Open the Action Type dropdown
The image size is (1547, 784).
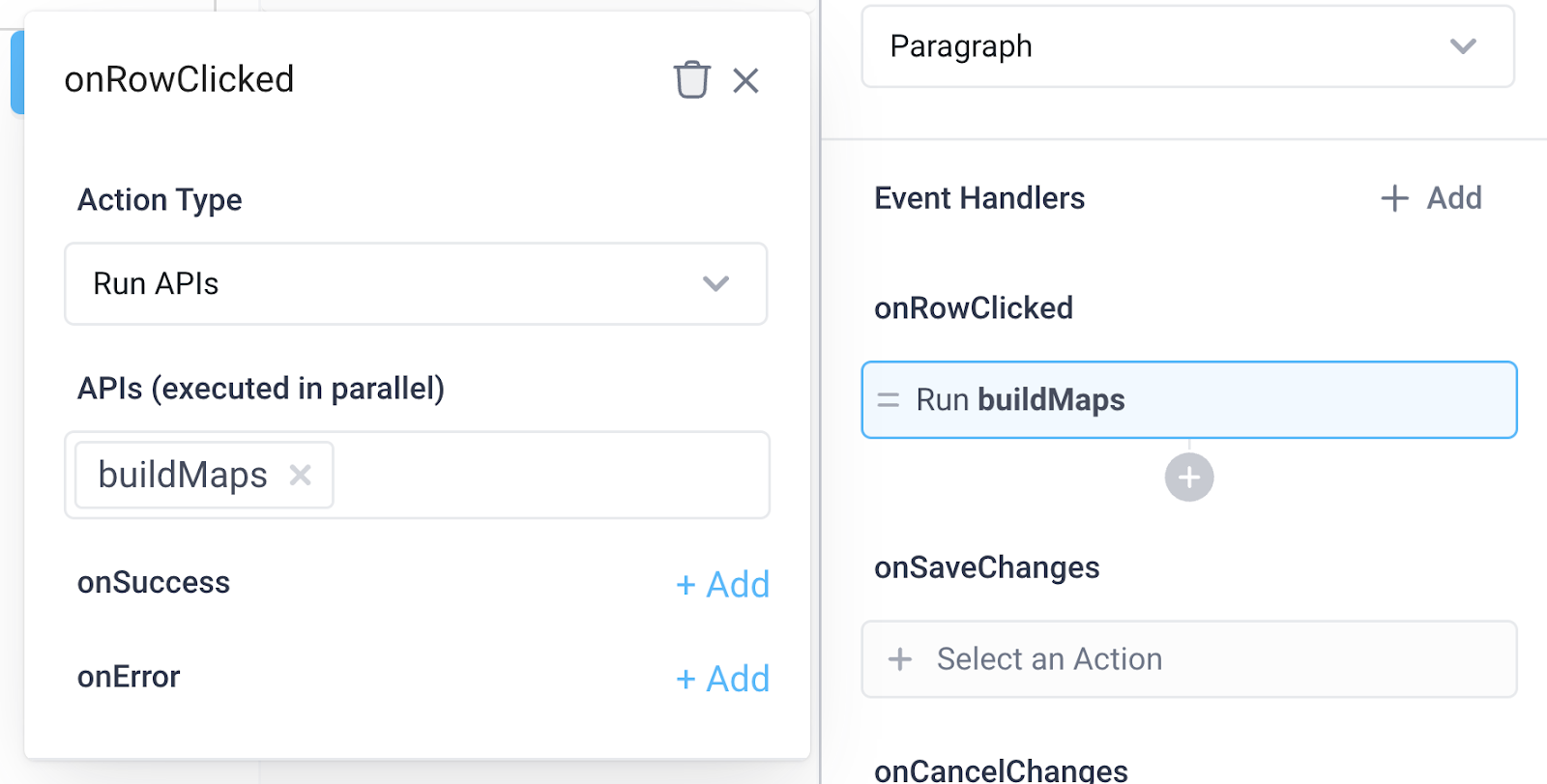(x=416, y=284)
